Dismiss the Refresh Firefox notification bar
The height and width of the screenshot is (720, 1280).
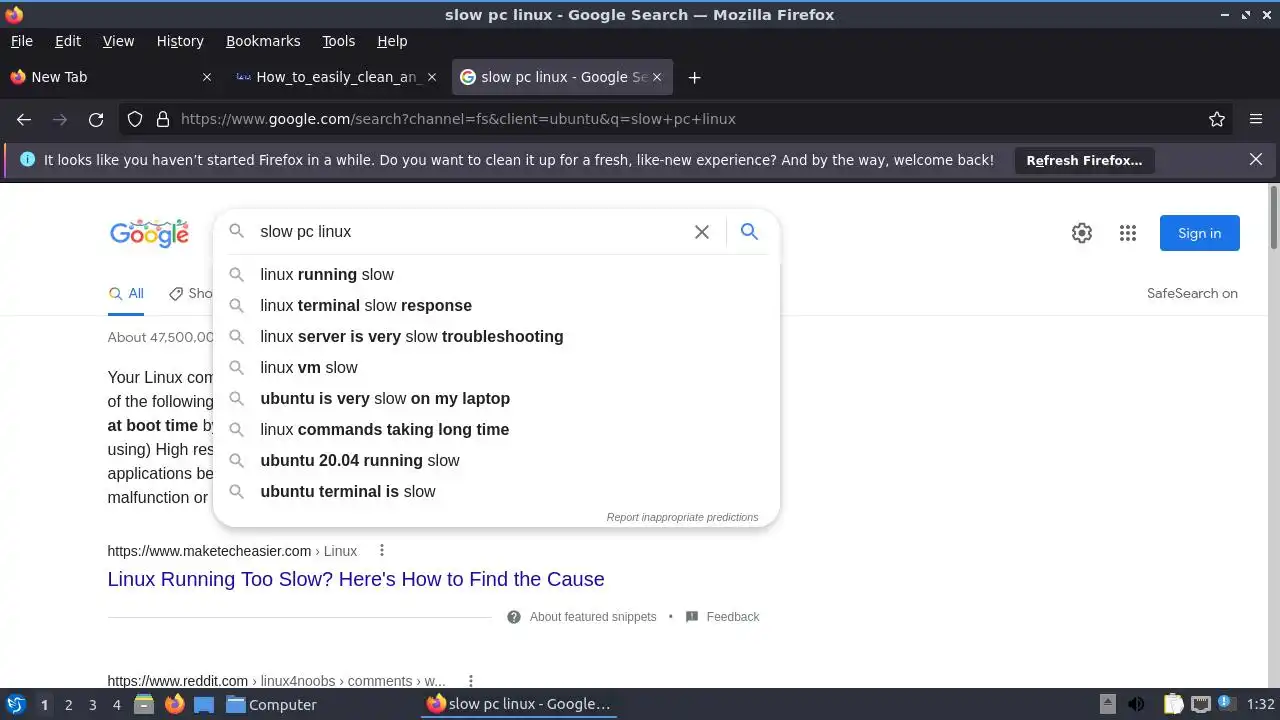pos(1256,159)
